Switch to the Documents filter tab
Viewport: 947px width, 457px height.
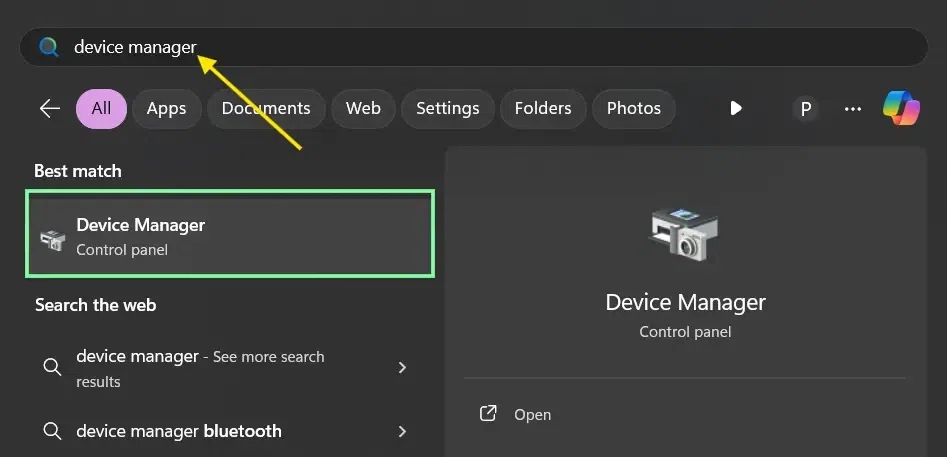coord(266,108)
